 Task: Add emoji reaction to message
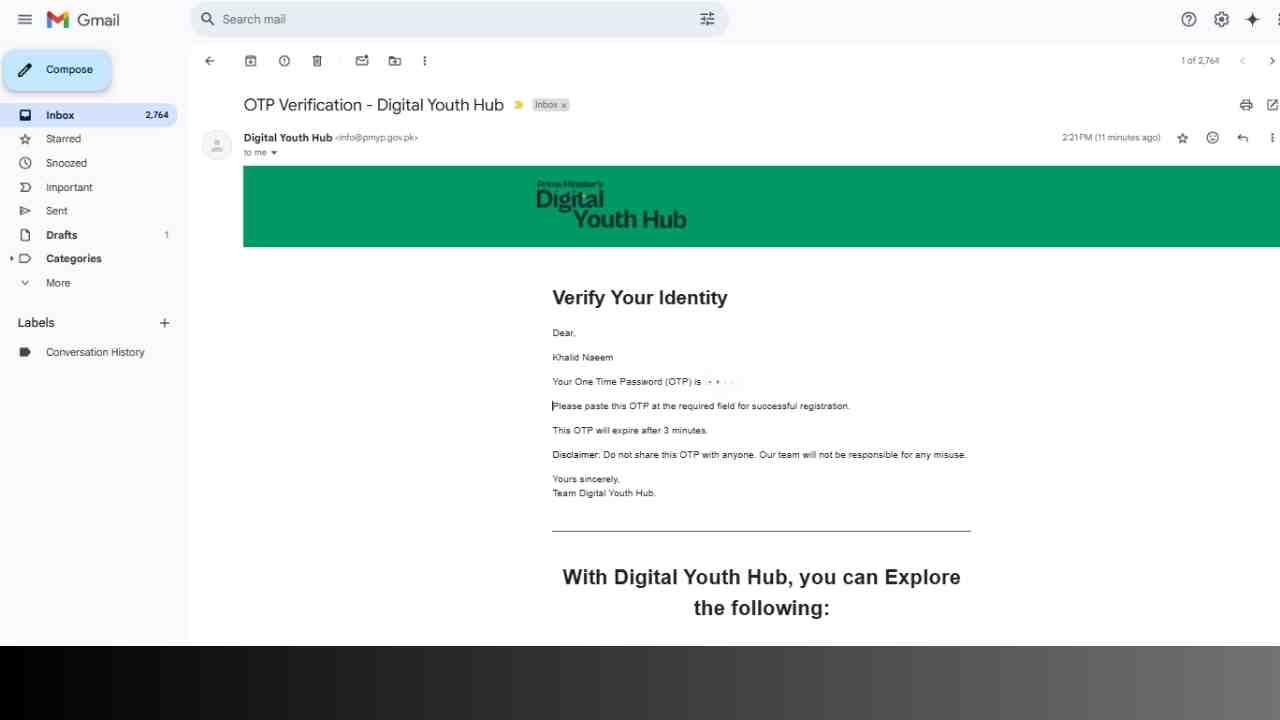tap(1213, 138)
